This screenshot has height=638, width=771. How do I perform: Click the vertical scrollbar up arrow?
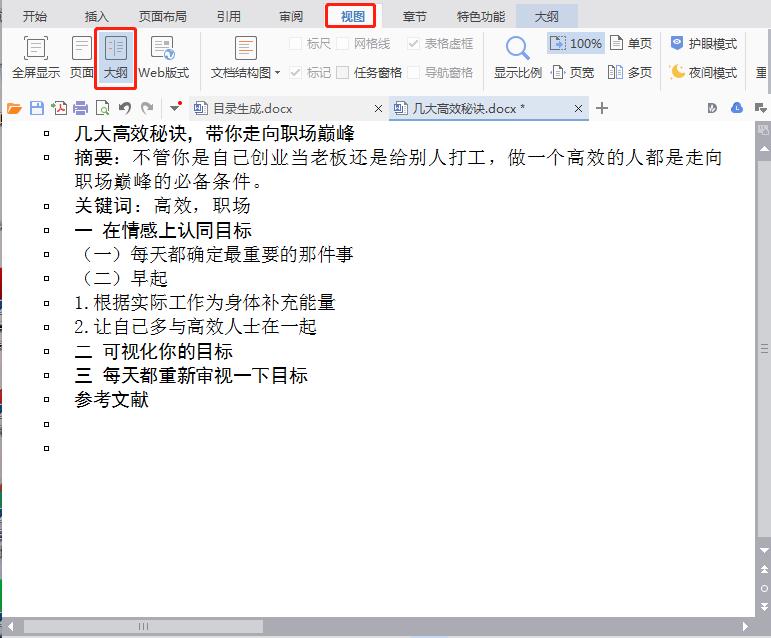[x=764, y=148]
